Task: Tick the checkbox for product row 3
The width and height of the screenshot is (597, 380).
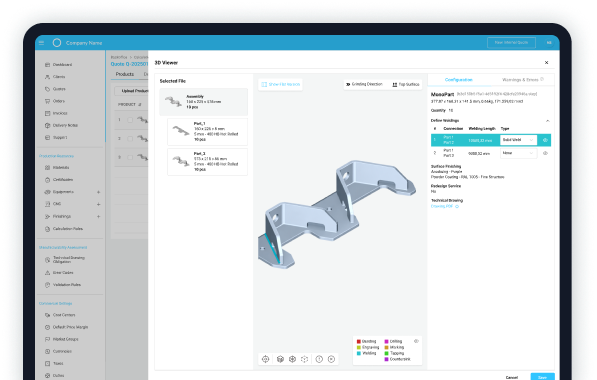Action: pyautogui.click(x=130, y=157)
